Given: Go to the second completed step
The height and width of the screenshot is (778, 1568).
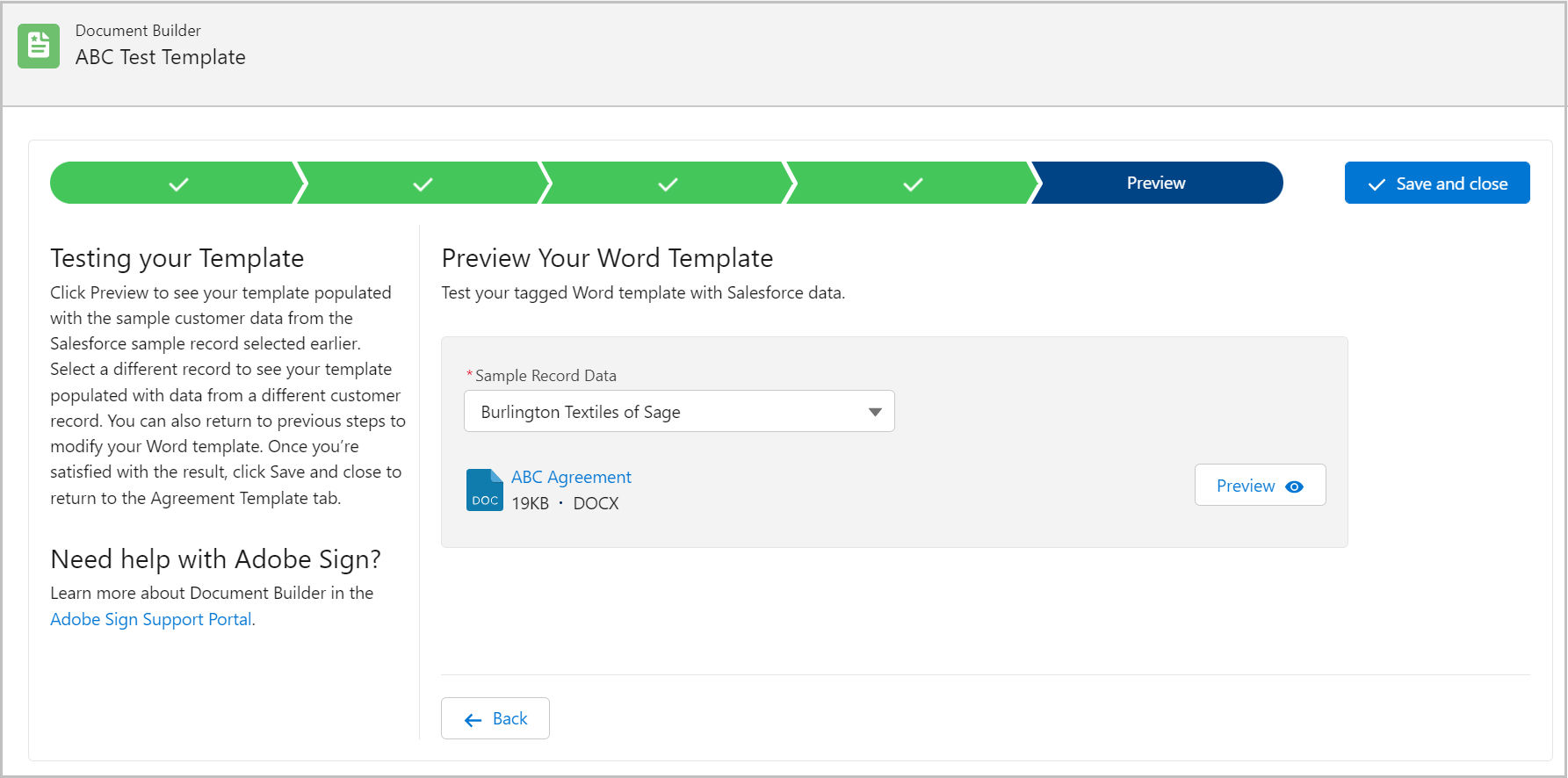Looking at the screenshot, I should coord(423,183).
